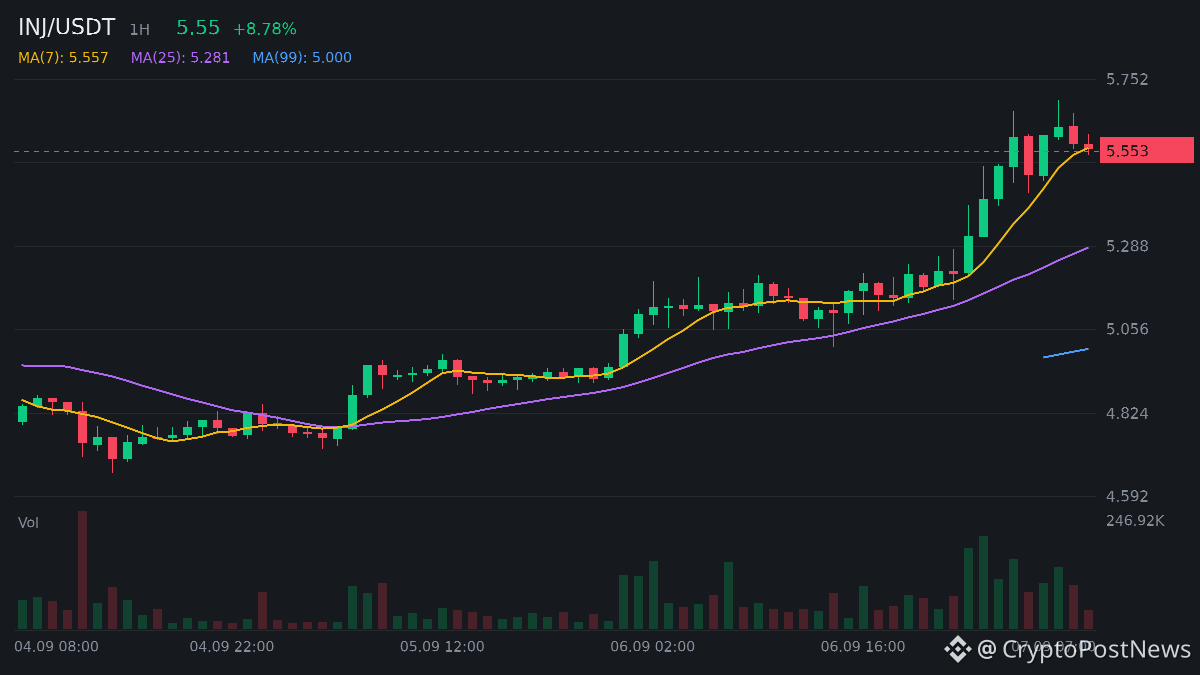1200x675 pixels.
Task: Click the +8.78% change percentage
Action: 265,29
